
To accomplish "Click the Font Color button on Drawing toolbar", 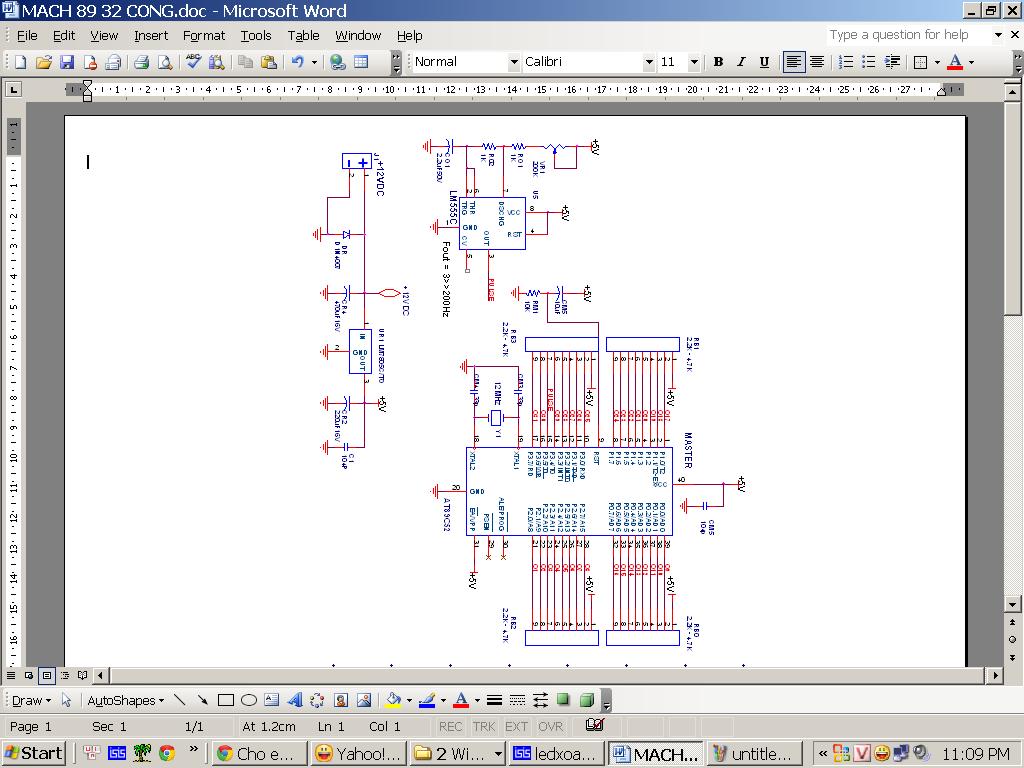I will pyautogui.click(x=461, y=700).
